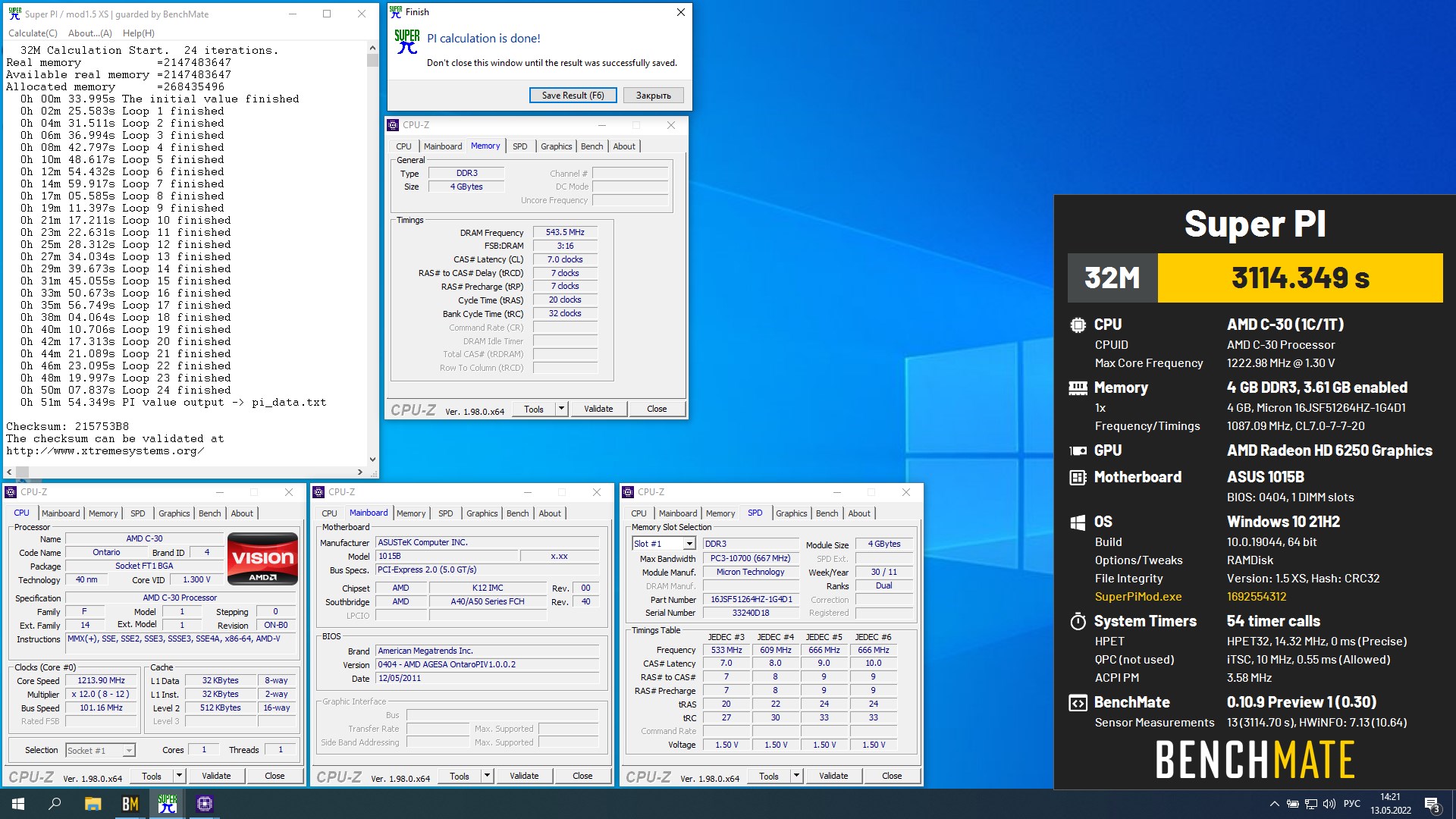Click Save Result (F6) button

(573, 96)
